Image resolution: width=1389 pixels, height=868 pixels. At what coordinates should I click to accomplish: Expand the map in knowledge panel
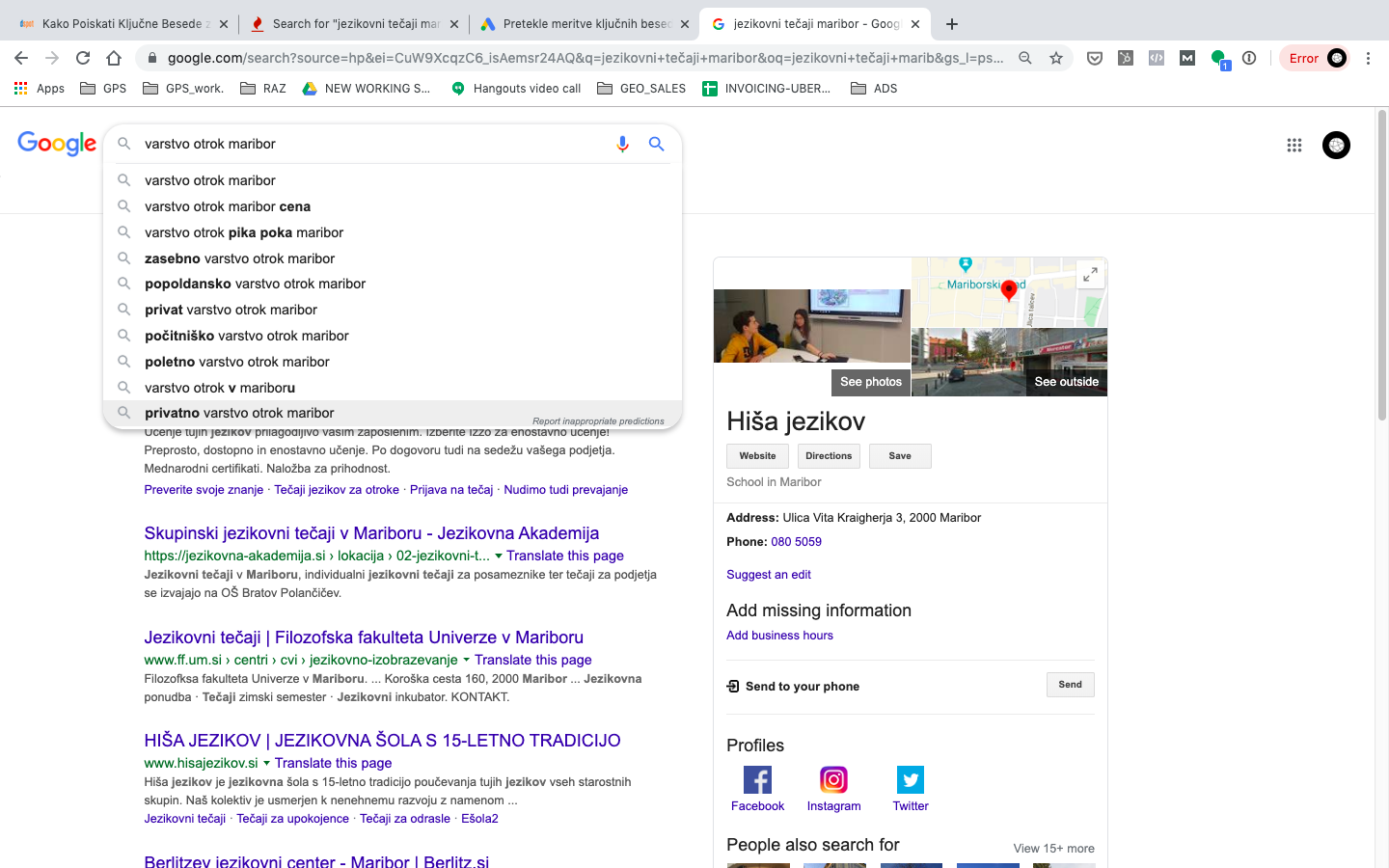[x=1090, y=275]
